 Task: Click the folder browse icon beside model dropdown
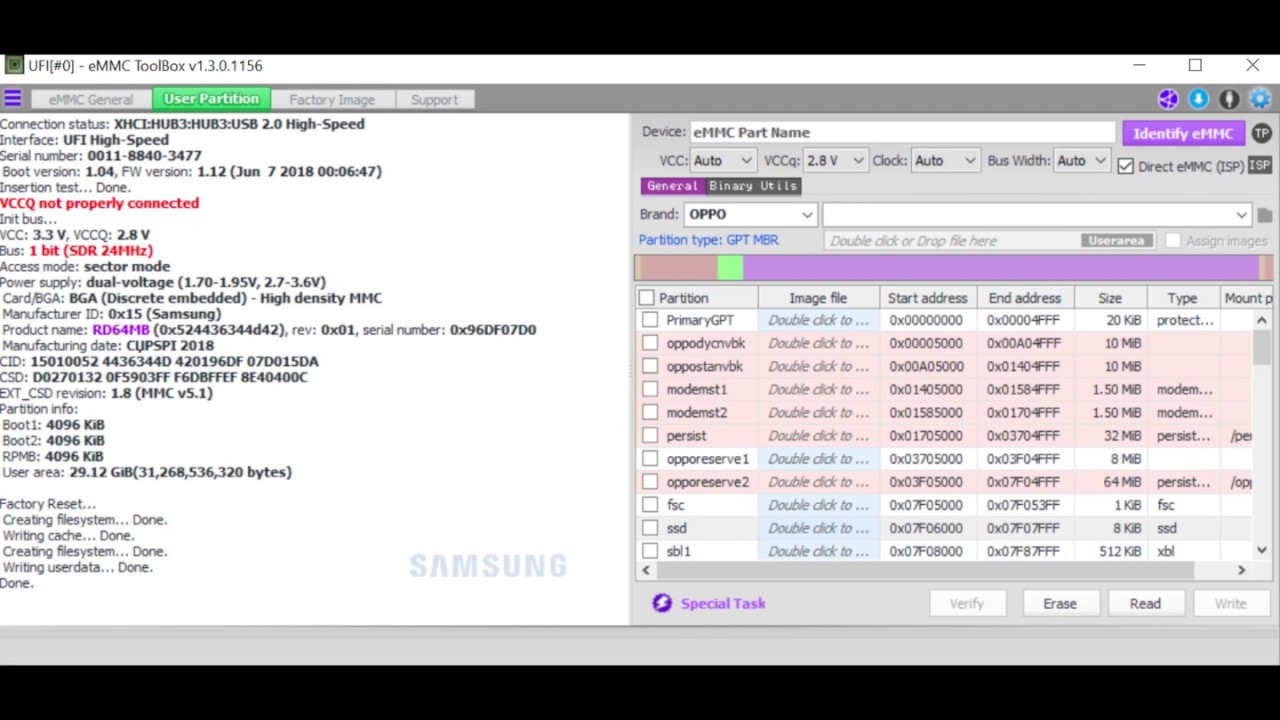tap(1265, 215)
